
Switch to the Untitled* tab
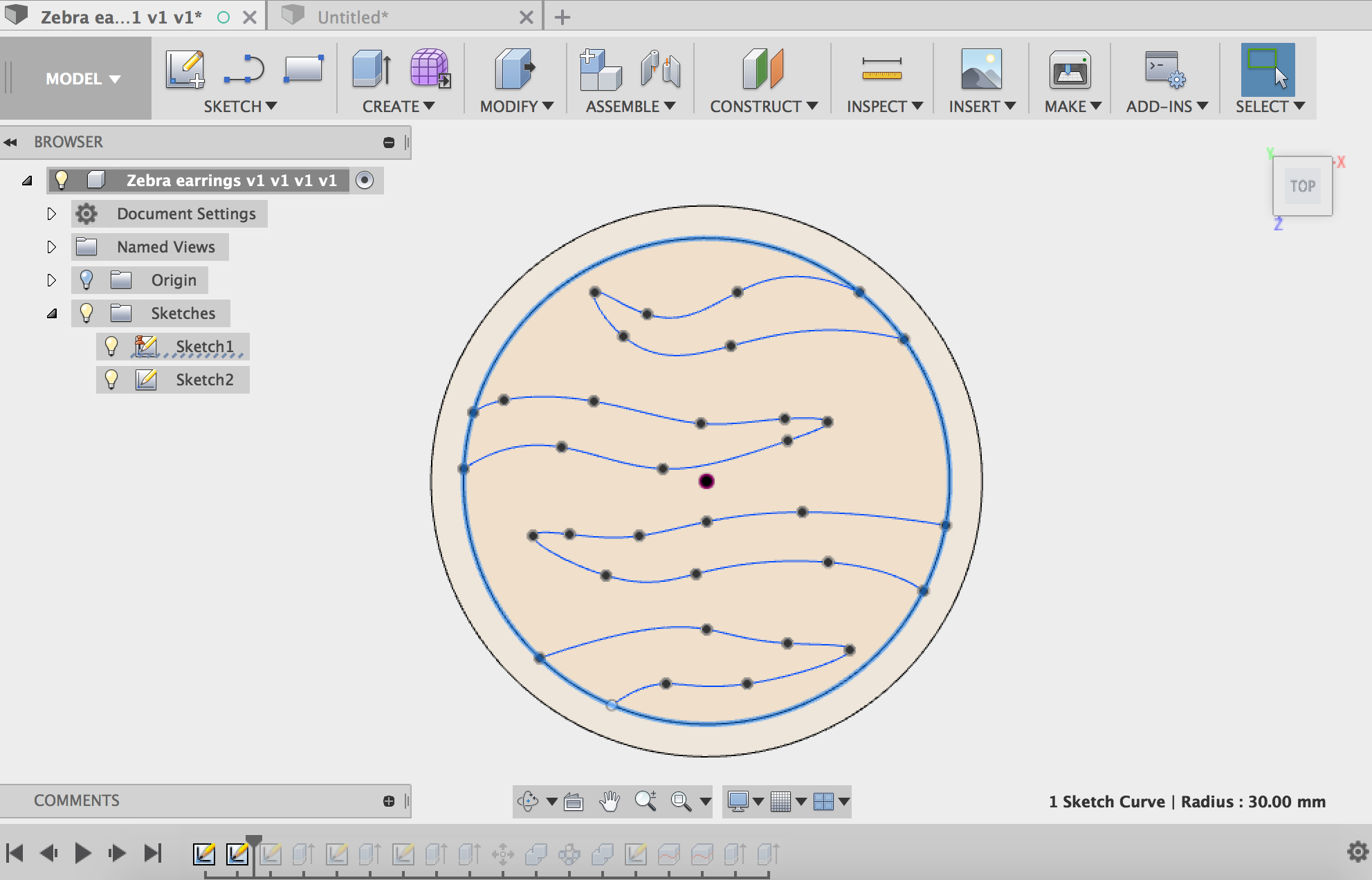coord(353,17)
